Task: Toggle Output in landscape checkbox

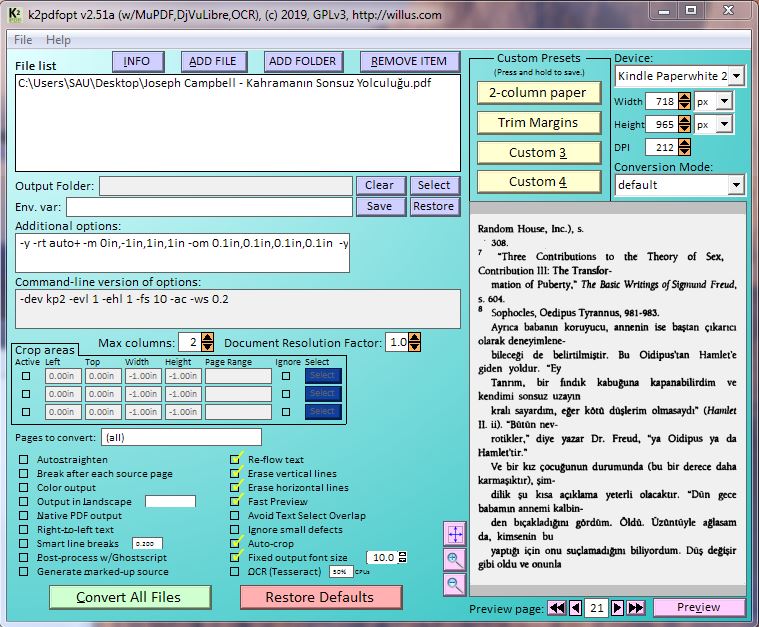Action: coord(23,502)
